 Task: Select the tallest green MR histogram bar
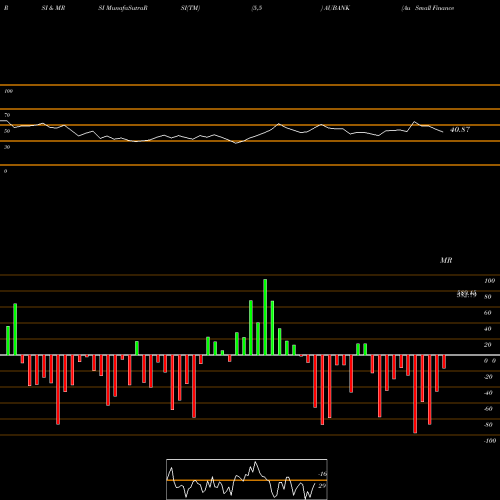265,317
